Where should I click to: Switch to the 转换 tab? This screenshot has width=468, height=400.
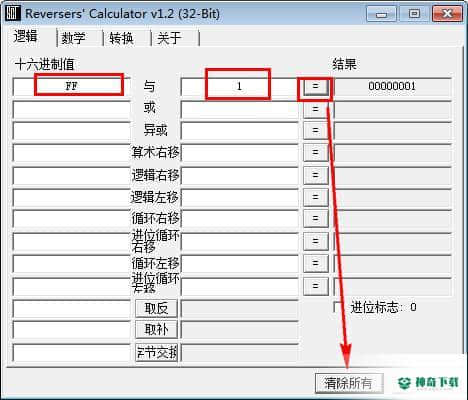click(x=122, y=38)
